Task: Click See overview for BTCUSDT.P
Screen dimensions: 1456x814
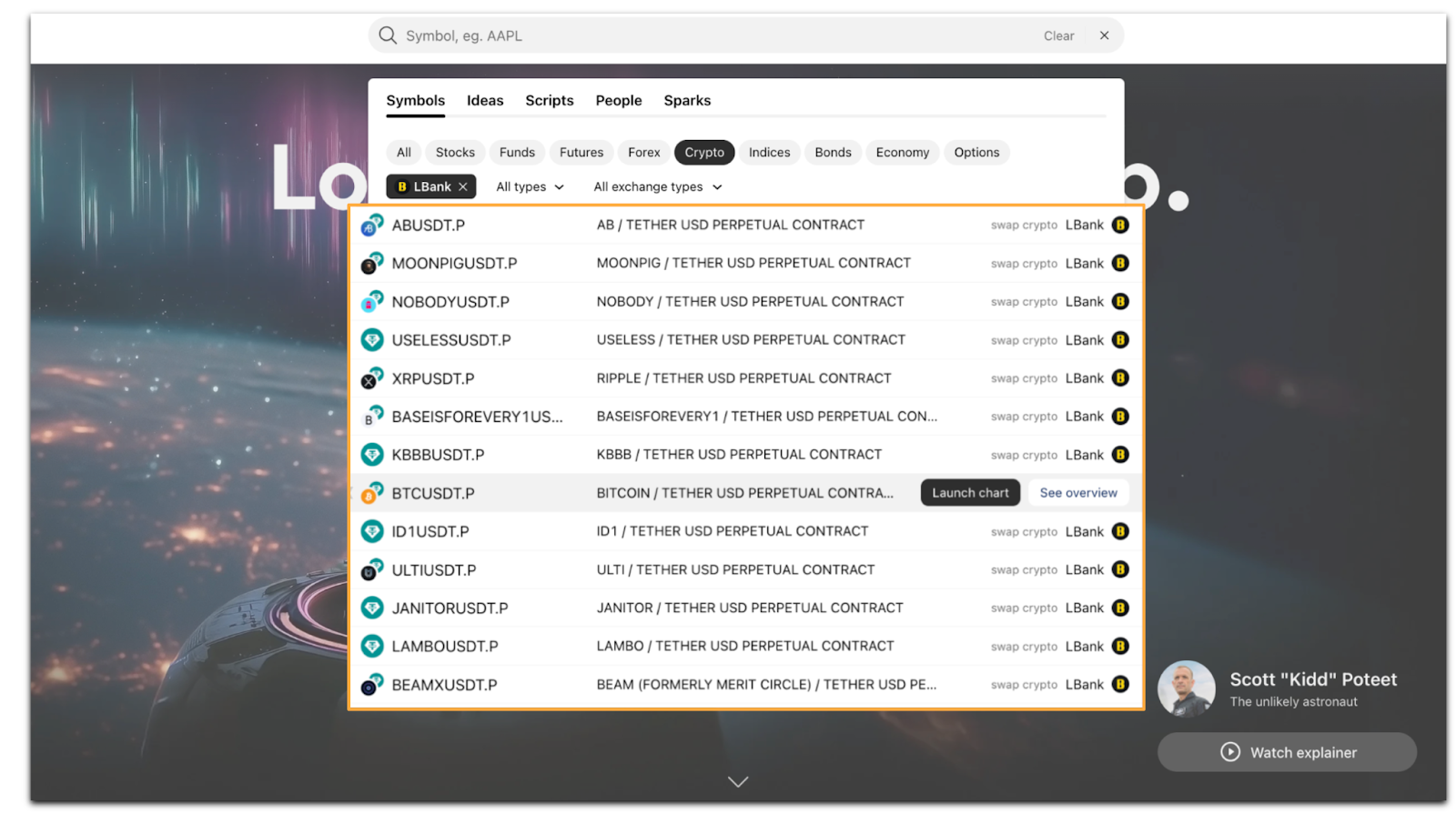Action: [x=1077, y=493]
